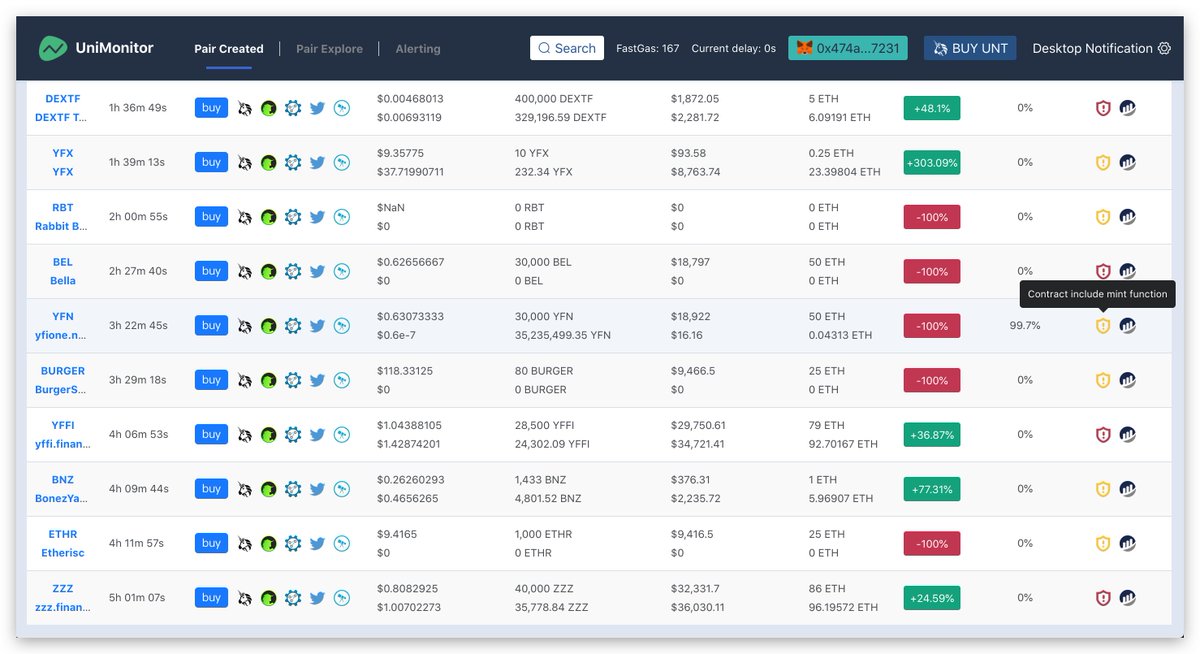This screenshot has width=1200, height=654.
Task: Open the Rabbit RBT token link
Action: (x=63, y=217)
